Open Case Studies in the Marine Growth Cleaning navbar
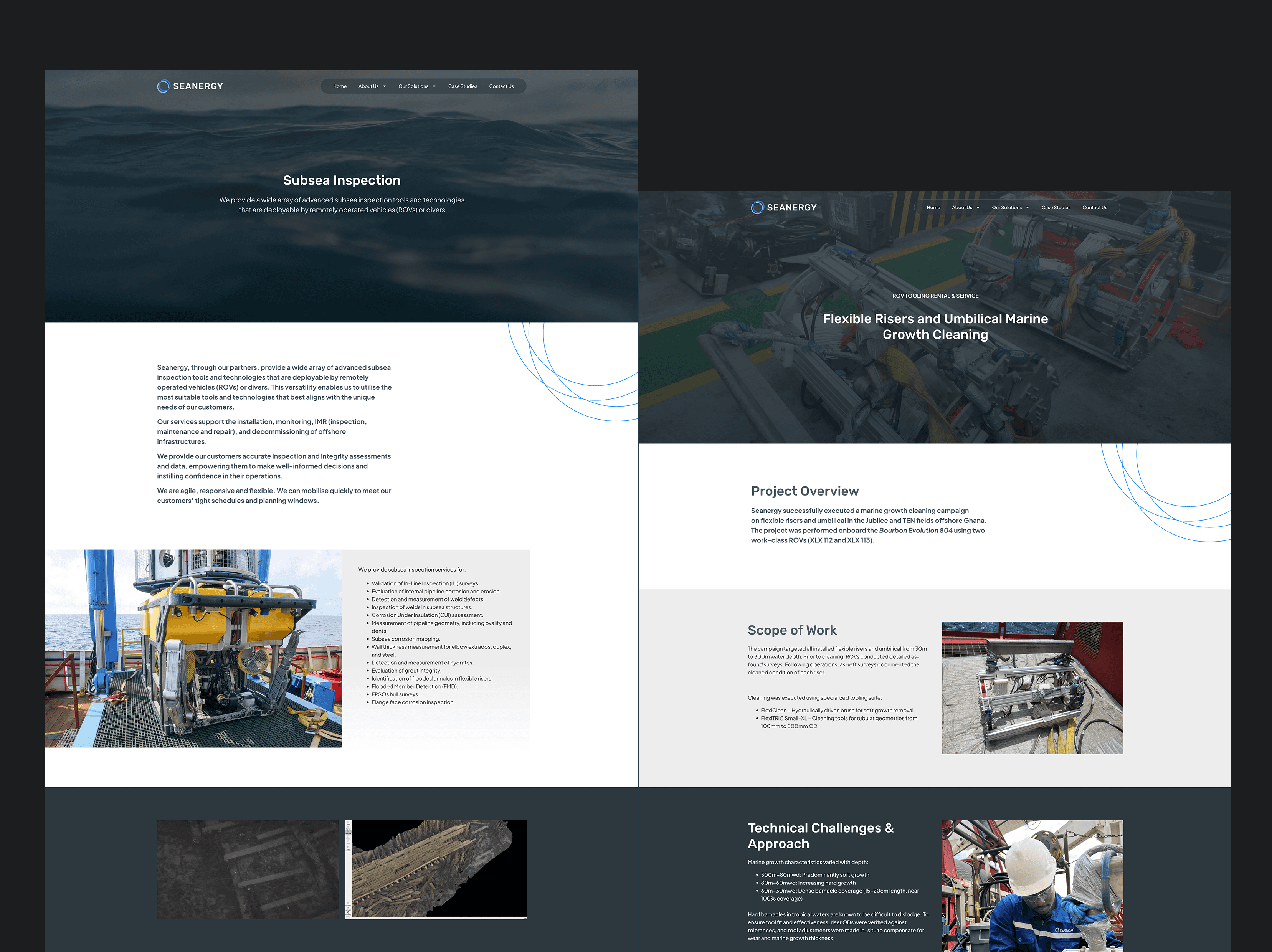This screenshot has height=952, width=1272. (1056, 208)
